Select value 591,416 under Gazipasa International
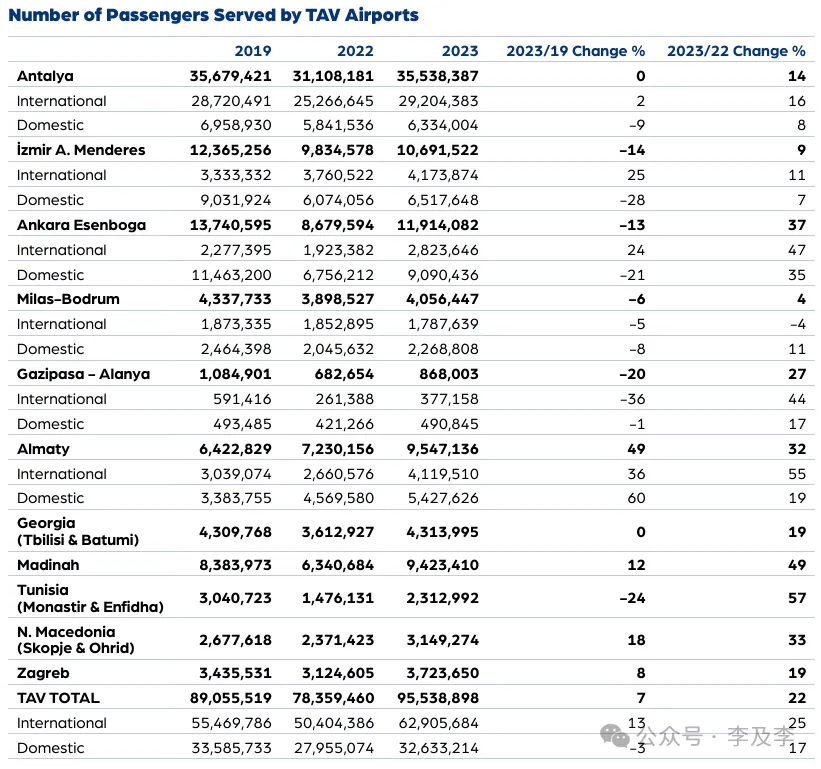Image resolution: width=821 pixels, height=769 pixels. pyautogui.click(x=242, y=399)
